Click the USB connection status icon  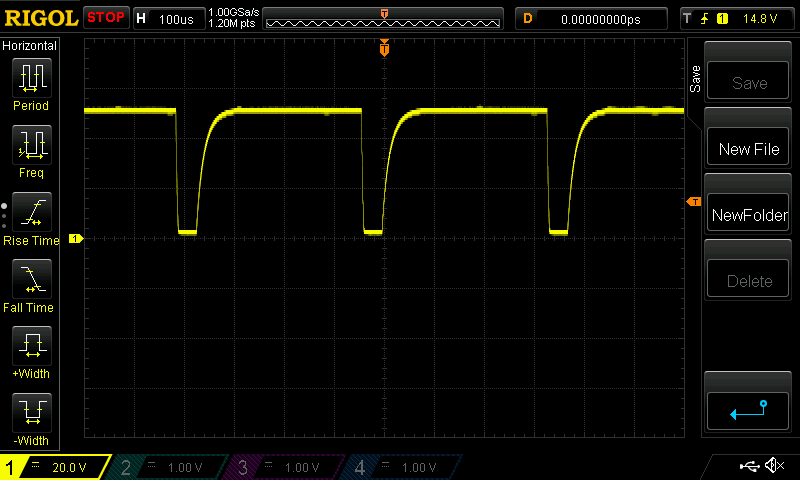(x=749, y=466)
